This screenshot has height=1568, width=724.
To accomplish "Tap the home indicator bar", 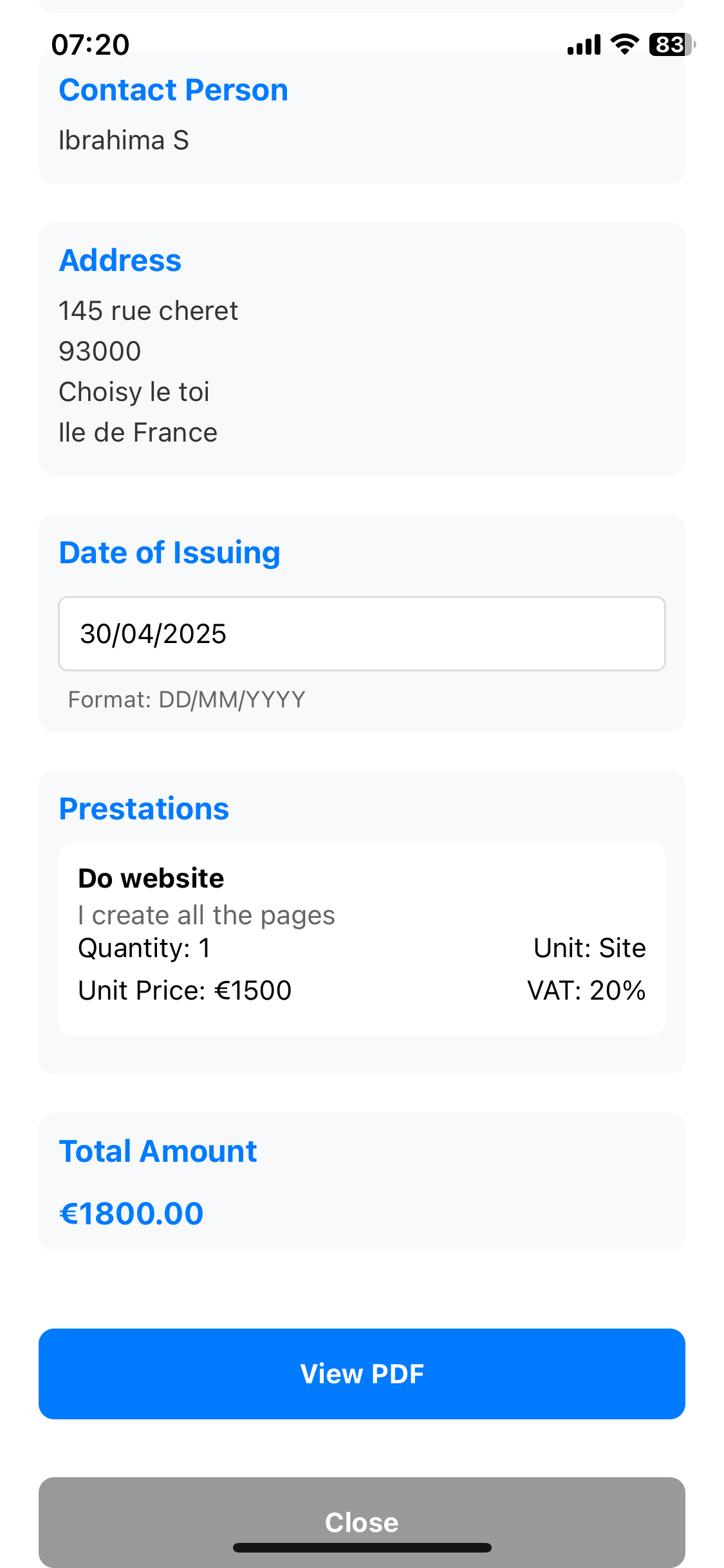I will click(x=362, y=1547).
